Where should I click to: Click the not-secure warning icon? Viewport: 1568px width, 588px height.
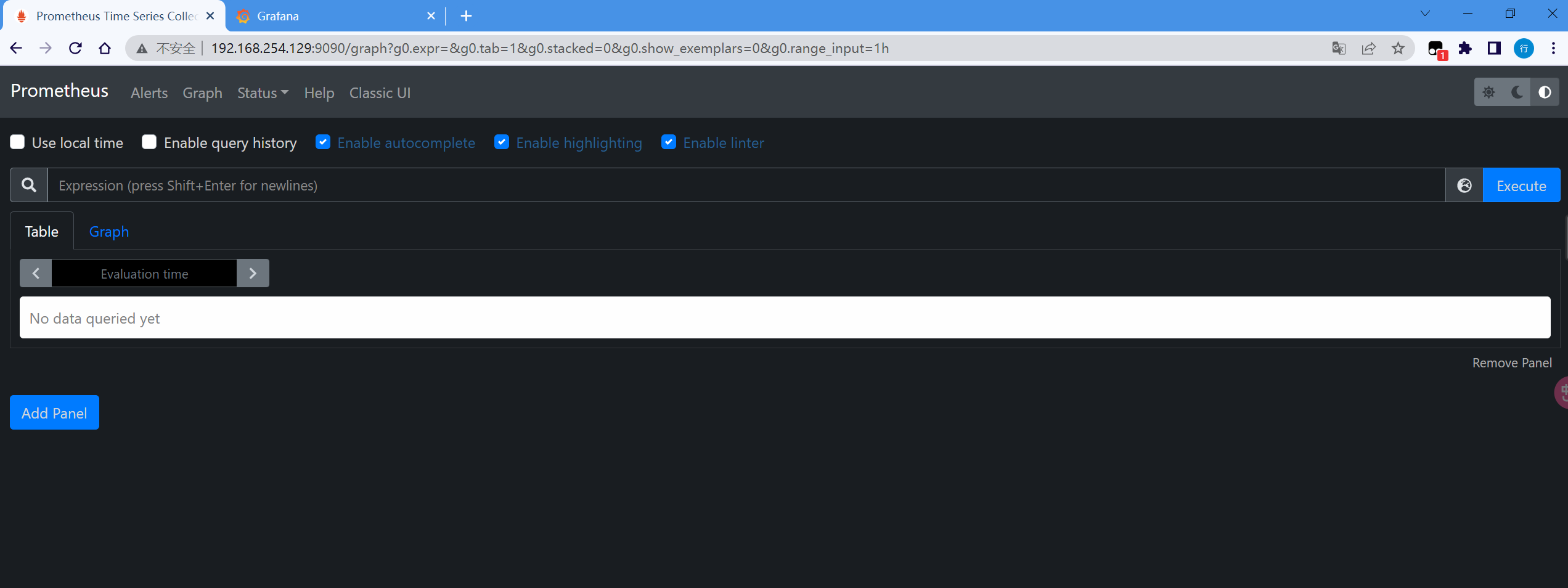tap(142, 49)
